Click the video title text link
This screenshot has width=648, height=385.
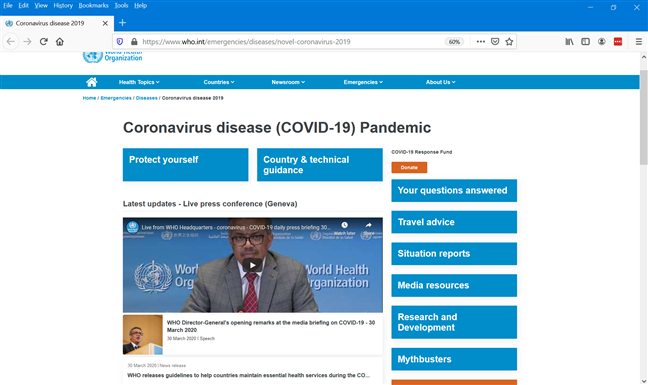click(236, 227)
